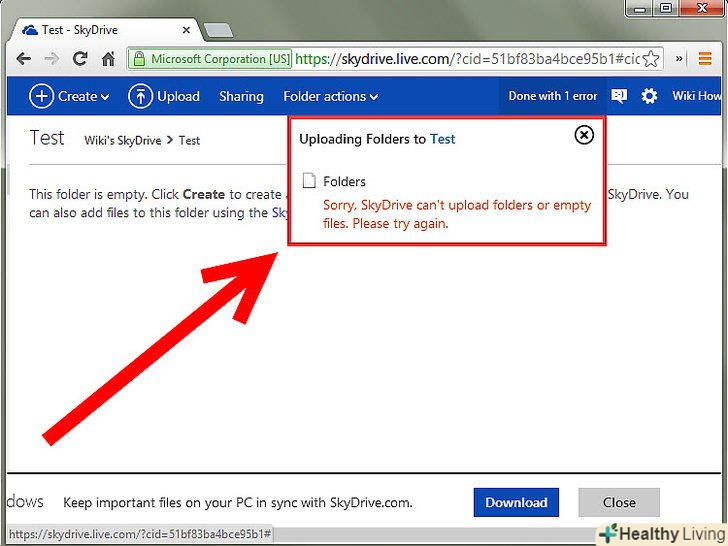Click the browser back arrow
This screenshot has height=546, width=728.
[x=24, y=59]
